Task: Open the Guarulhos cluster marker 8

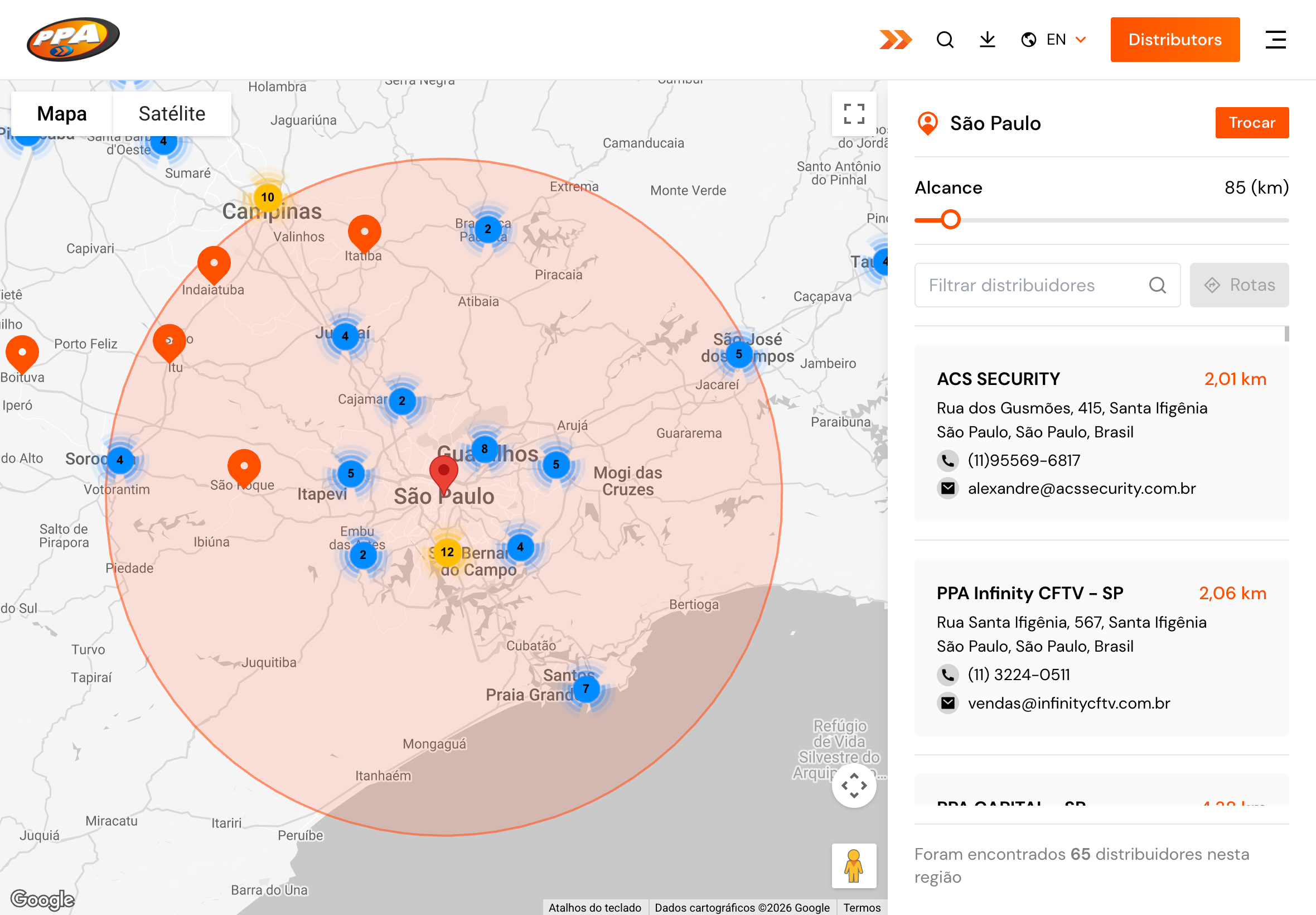Action: pos(485,449)
